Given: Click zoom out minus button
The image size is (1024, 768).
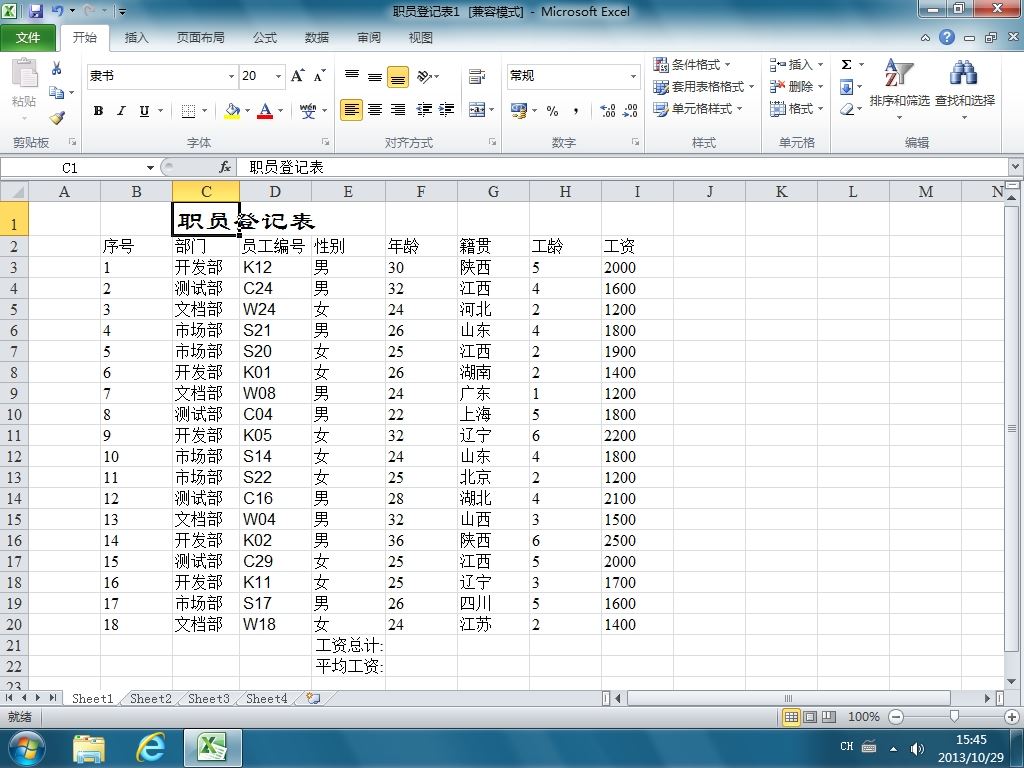Looking at the screenshot, I should click(x=896, y=717).
